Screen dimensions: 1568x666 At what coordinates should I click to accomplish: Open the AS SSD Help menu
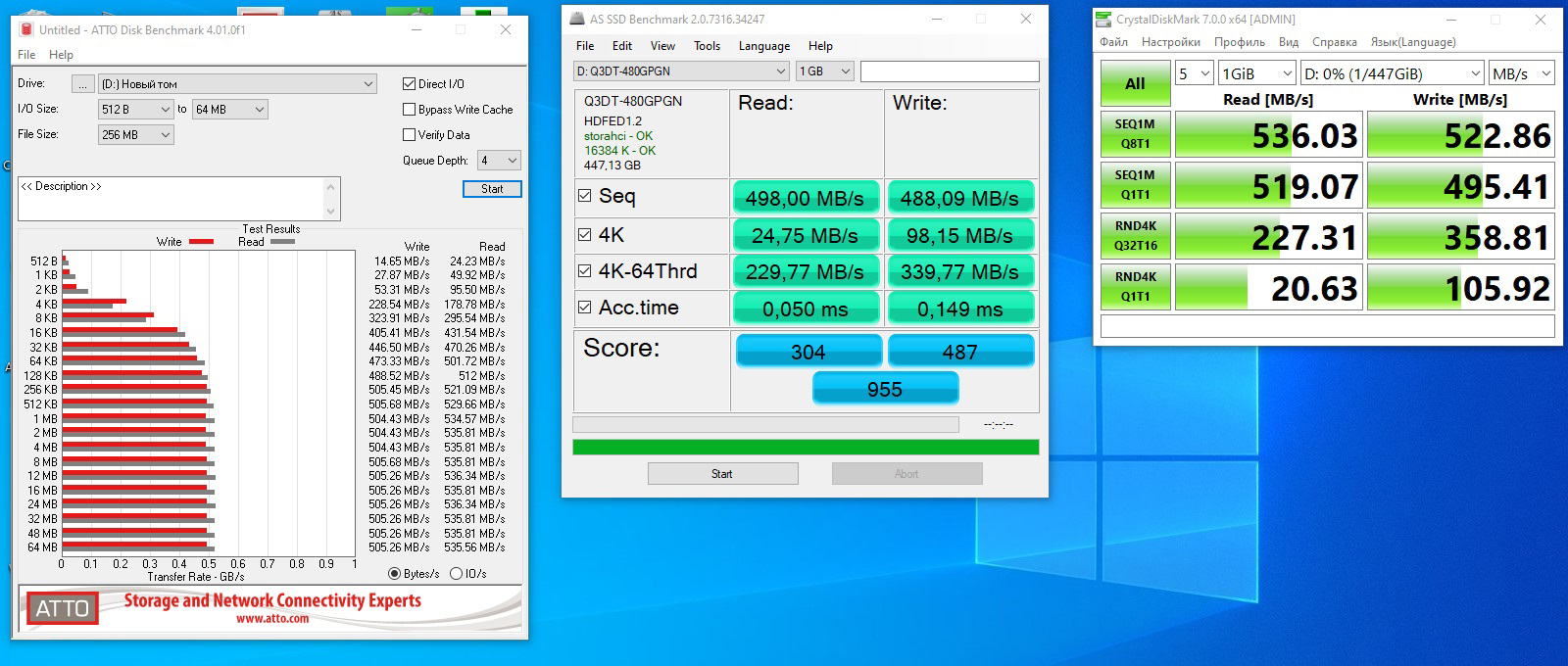820,46
